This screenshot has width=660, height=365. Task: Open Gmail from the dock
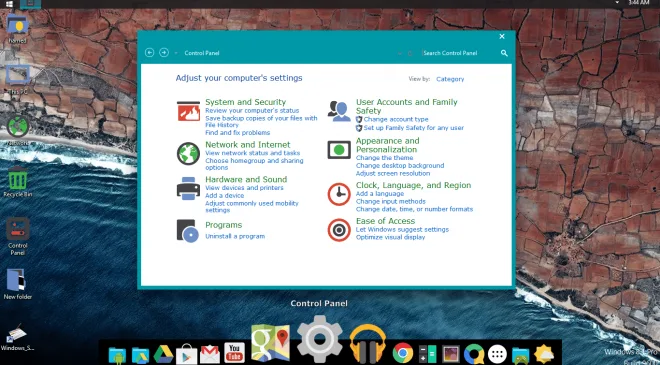coord(210,354)
